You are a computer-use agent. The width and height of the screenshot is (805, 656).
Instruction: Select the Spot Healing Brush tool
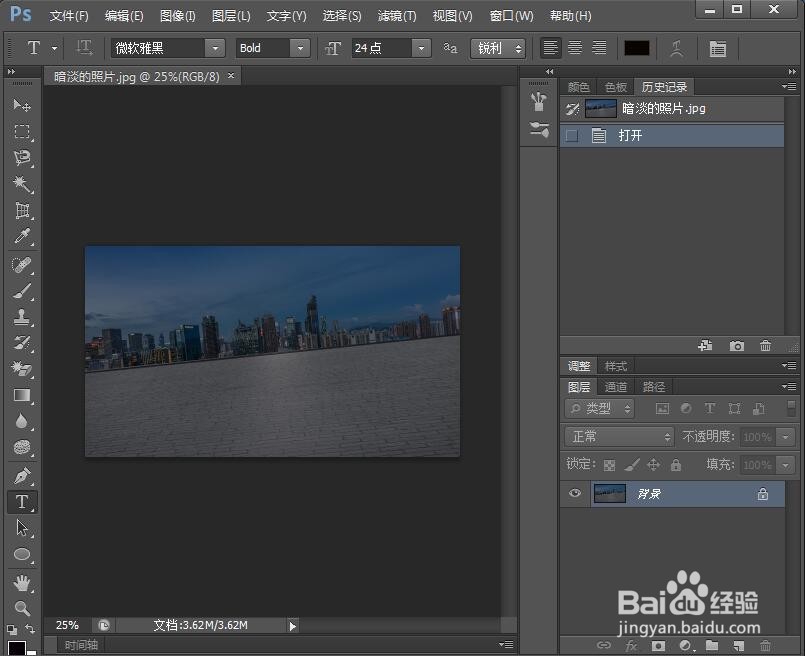click(22, 265)
